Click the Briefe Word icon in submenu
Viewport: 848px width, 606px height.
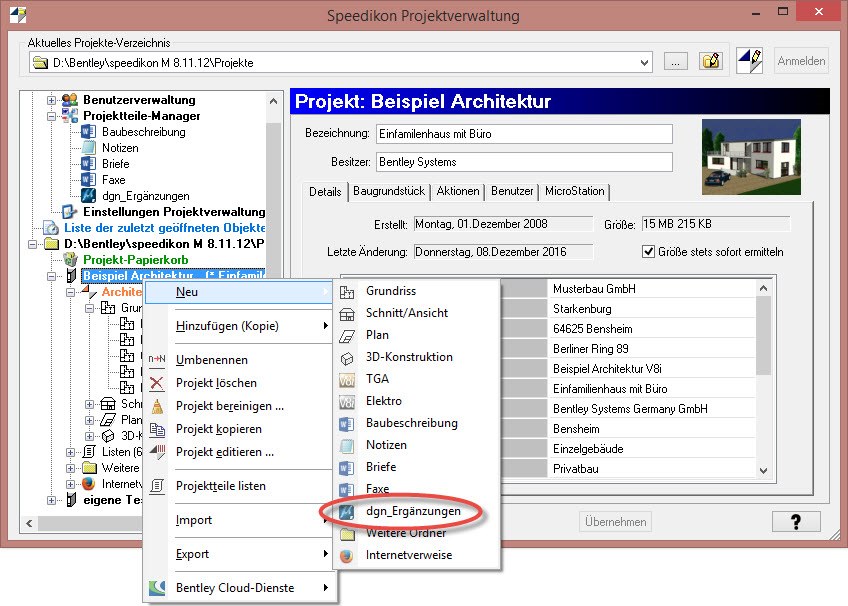click(x=347, y=468)
